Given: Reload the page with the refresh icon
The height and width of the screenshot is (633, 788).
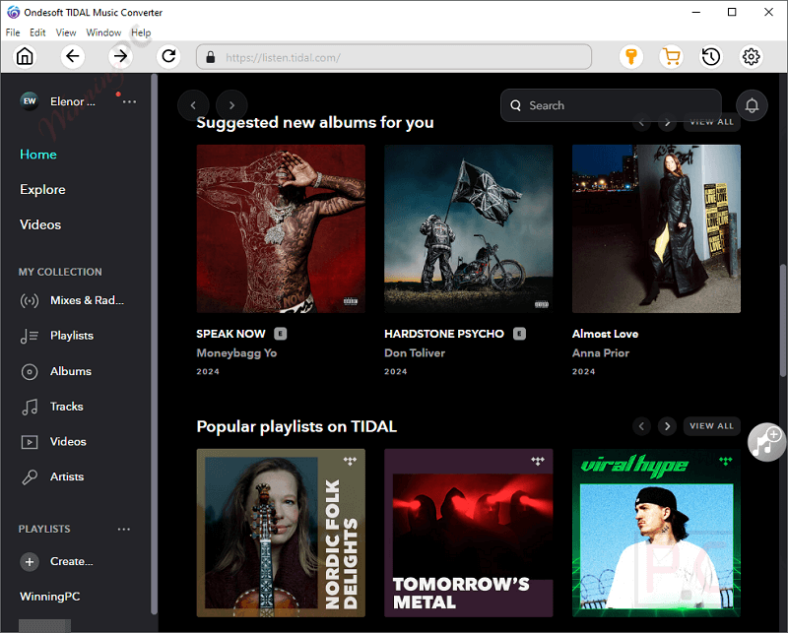Looking at the screenshot, I should (168, 56).
